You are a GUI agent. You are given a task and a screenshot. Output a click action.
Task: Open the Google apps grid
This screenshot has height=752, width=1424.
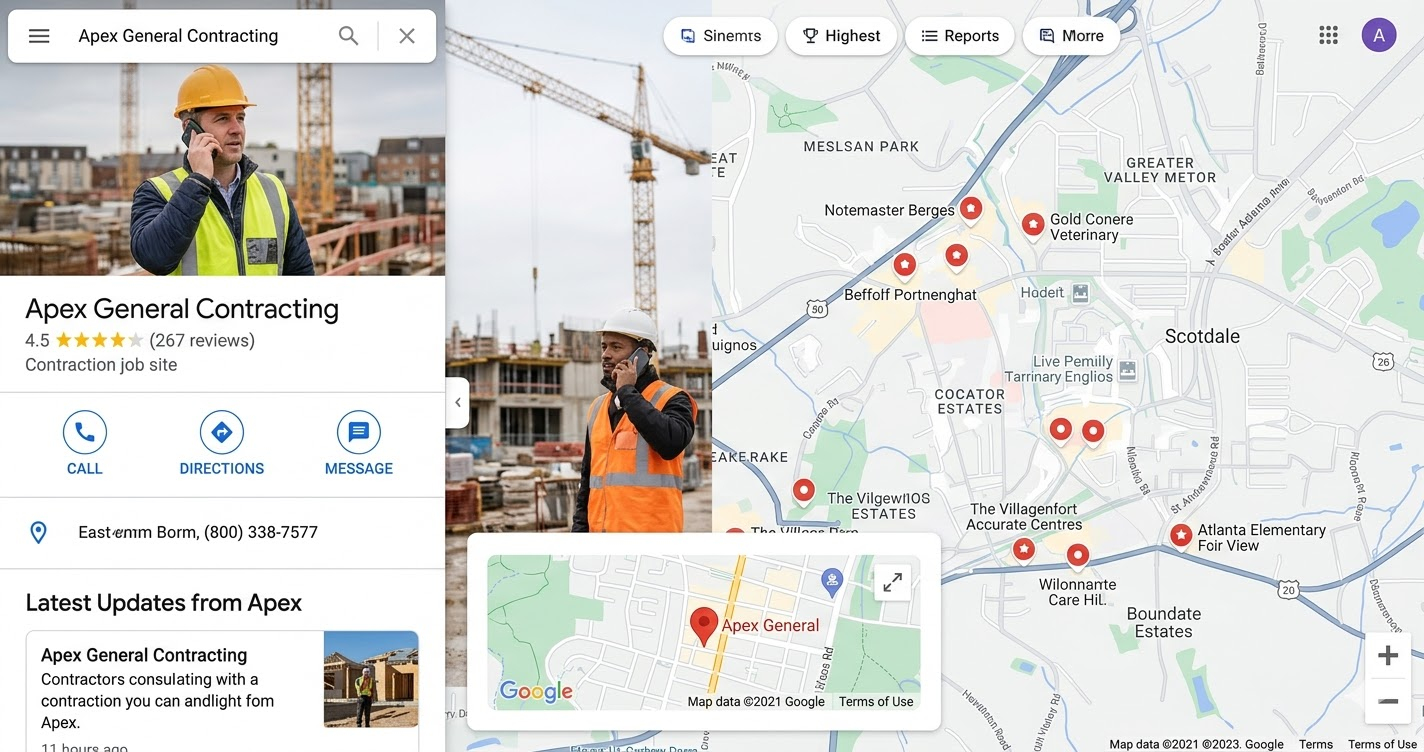click(x=1328, y=36)
